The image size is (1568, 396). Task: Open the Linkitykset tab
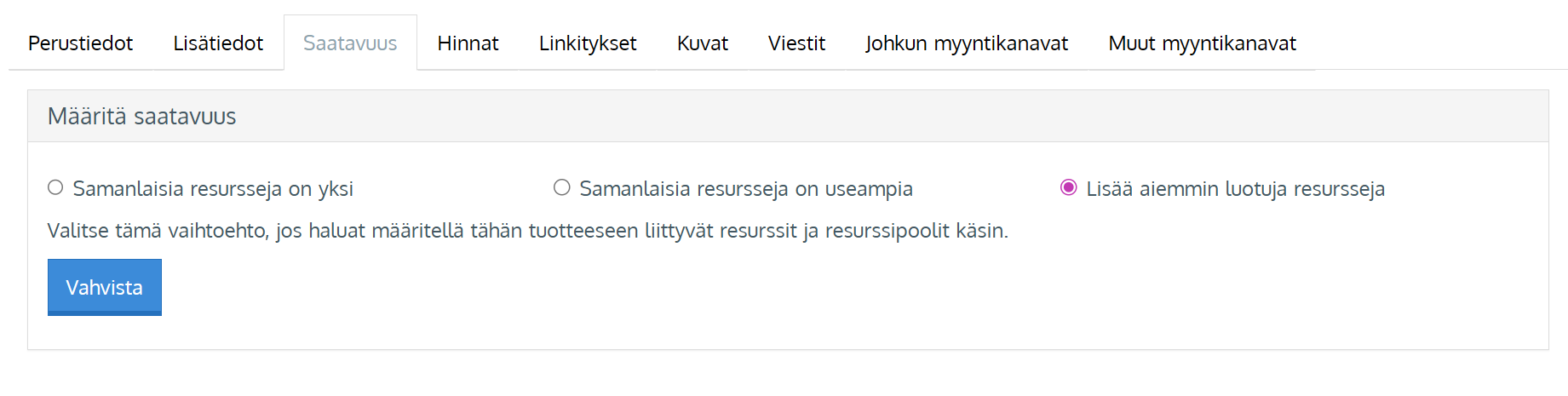tap(588, 43)
